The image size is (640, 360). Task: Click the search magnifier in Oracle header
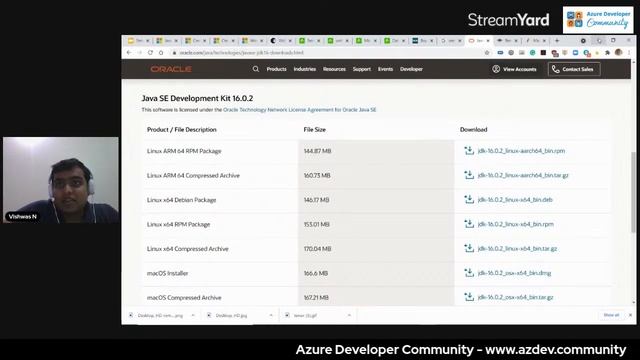[x=256, y=69]
